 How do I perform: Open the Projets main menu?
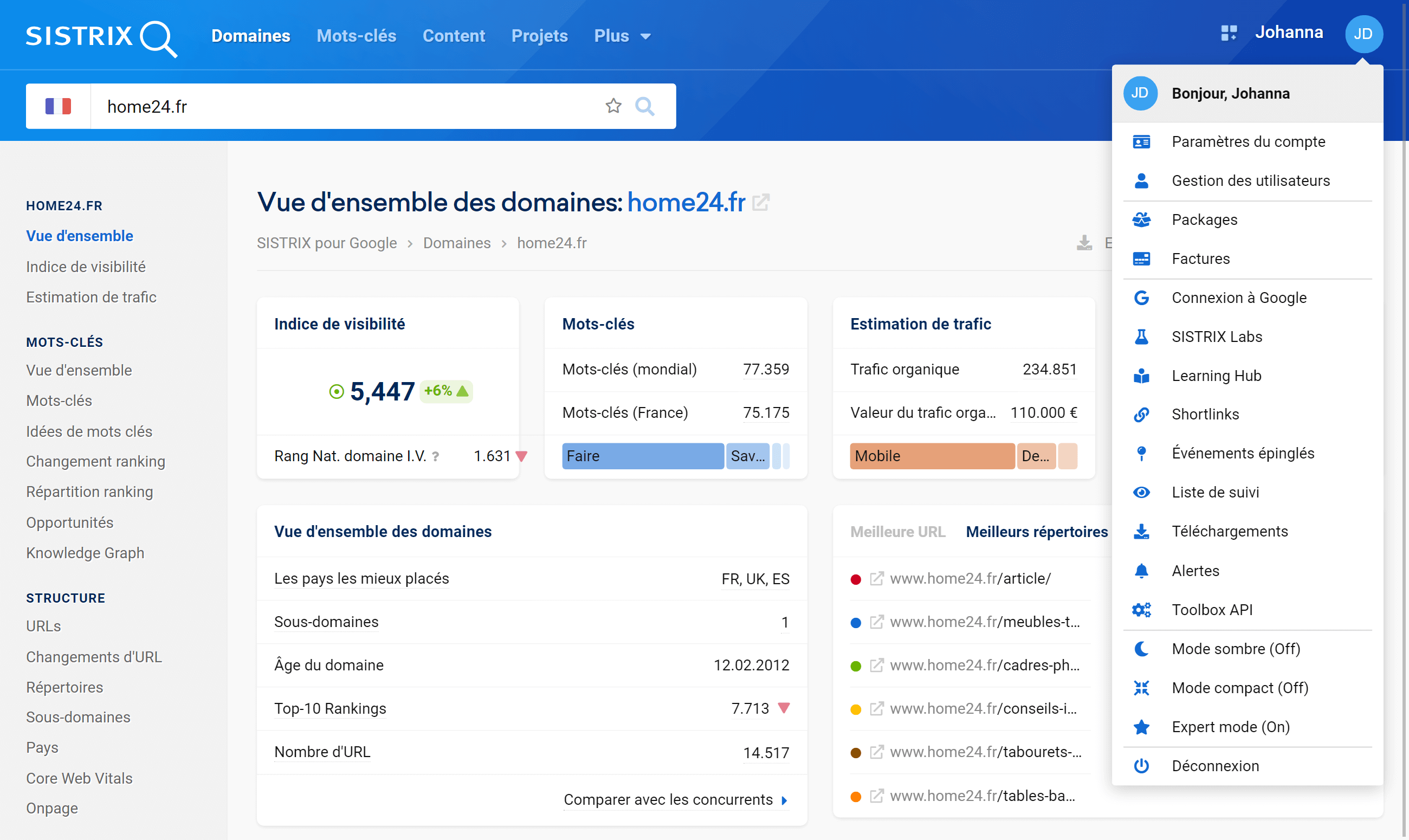(539, 36)
